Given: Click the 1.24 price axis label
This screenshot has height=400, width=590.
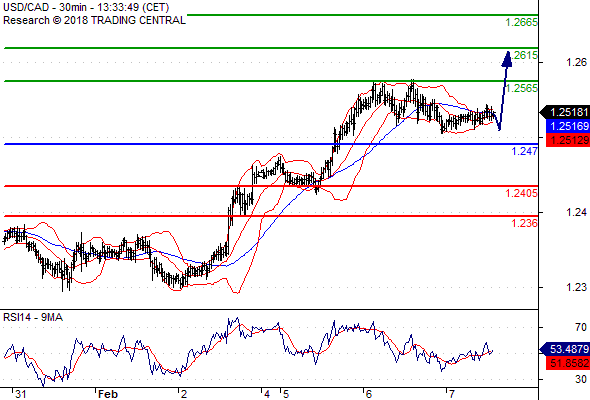Looking at the screenshot, I should [576, 213].
